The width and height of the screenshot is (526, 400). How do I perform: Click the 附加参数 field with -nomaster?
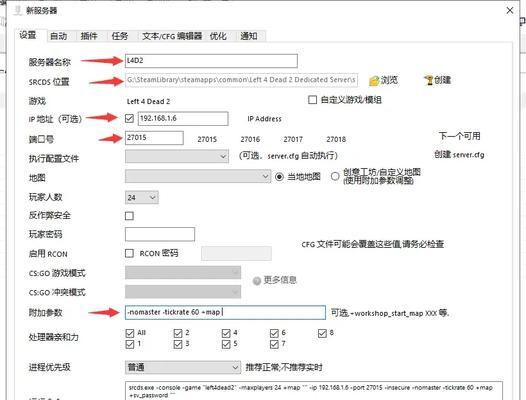(225, 312)
